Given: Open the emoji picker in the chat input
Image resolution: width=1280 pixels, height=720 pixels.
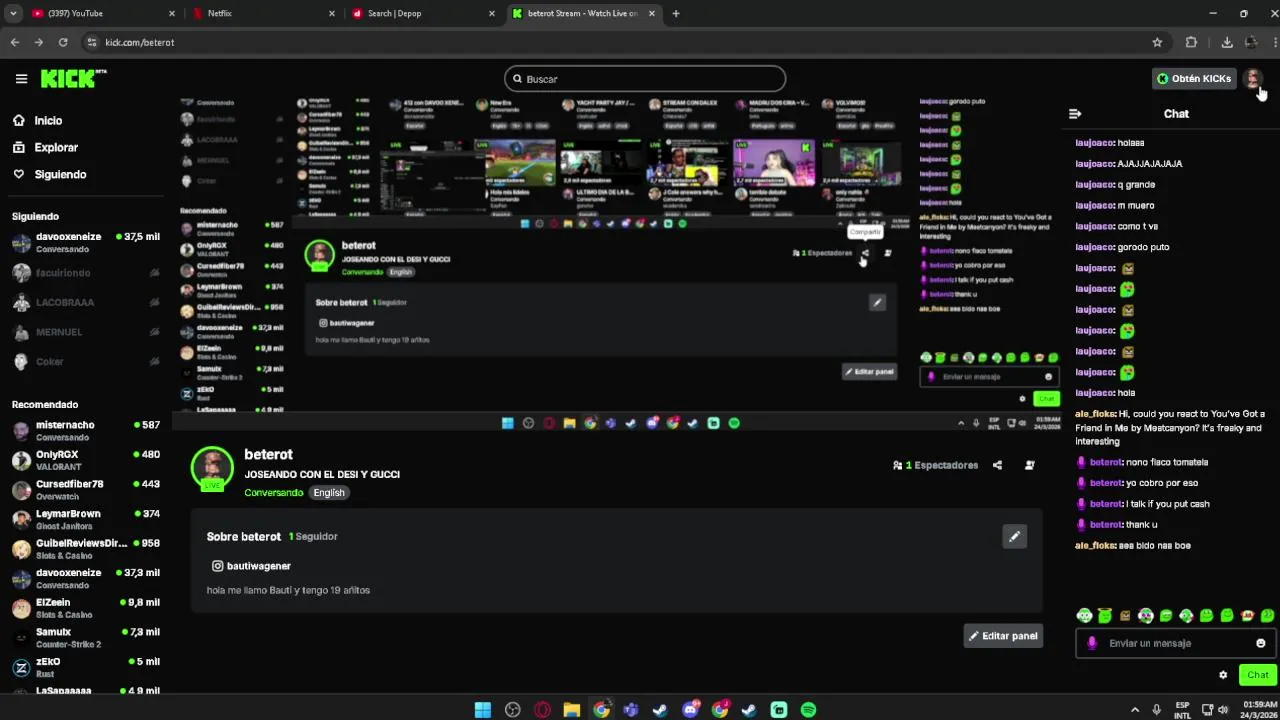Looking at the screenshot, I should coord(1260,643).
